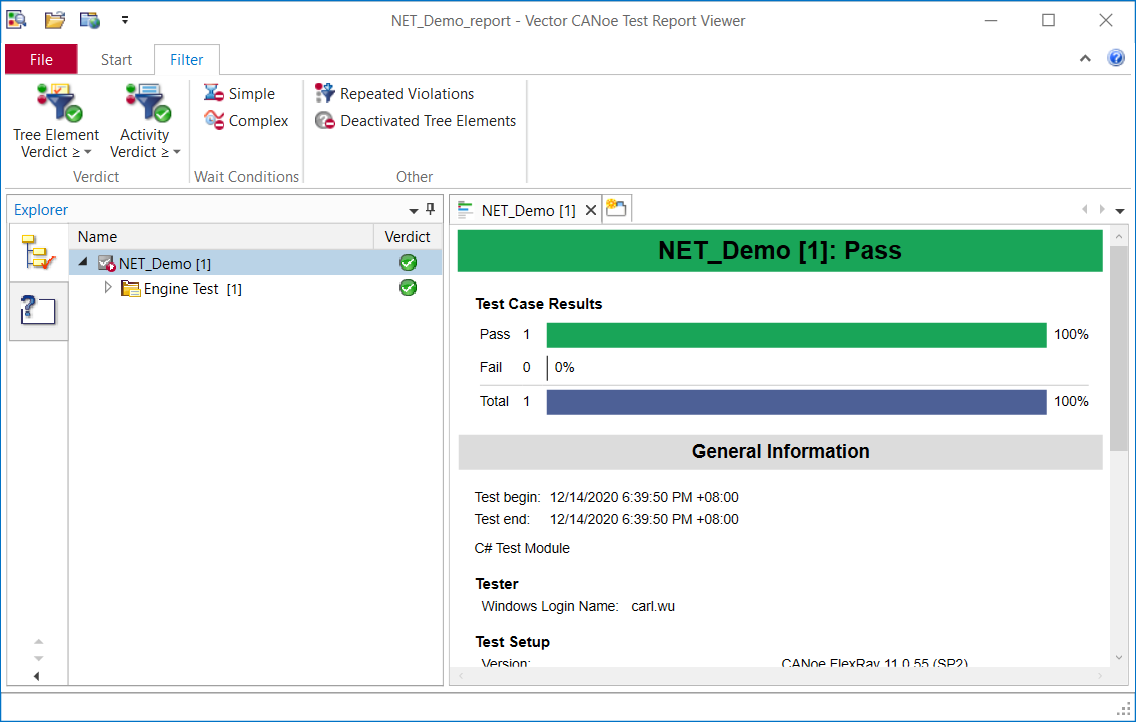
Task: Click the Tester heading
Action: tap(496, 584)
